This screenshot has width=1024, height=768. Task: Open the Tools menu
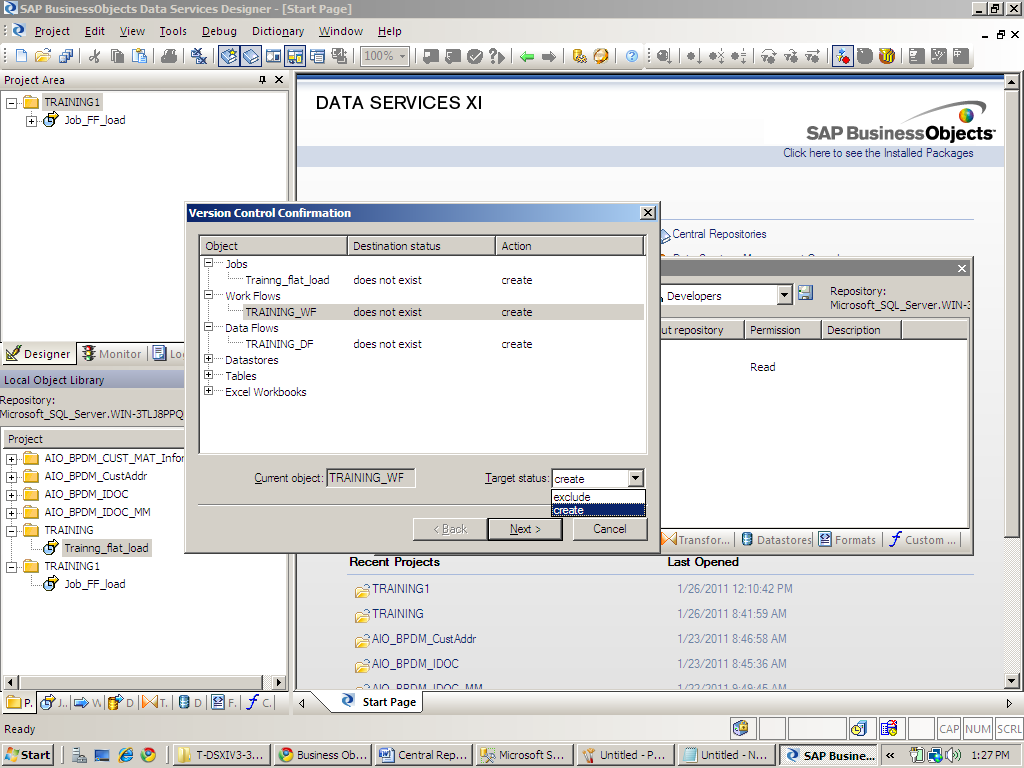(x=173, y=31)
